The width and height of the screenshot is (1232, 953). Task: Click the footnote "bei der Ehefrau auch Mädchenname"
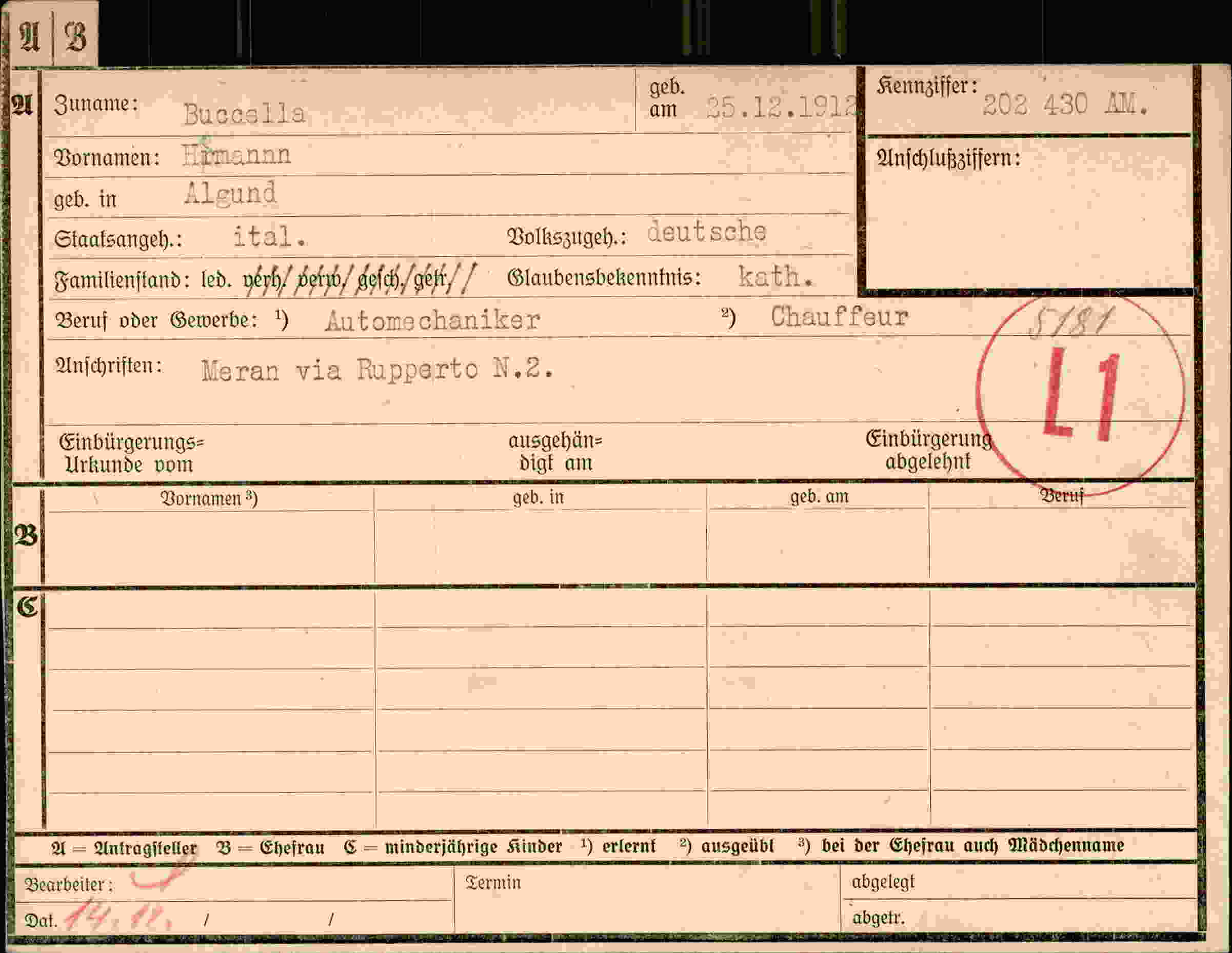(973, 845)
